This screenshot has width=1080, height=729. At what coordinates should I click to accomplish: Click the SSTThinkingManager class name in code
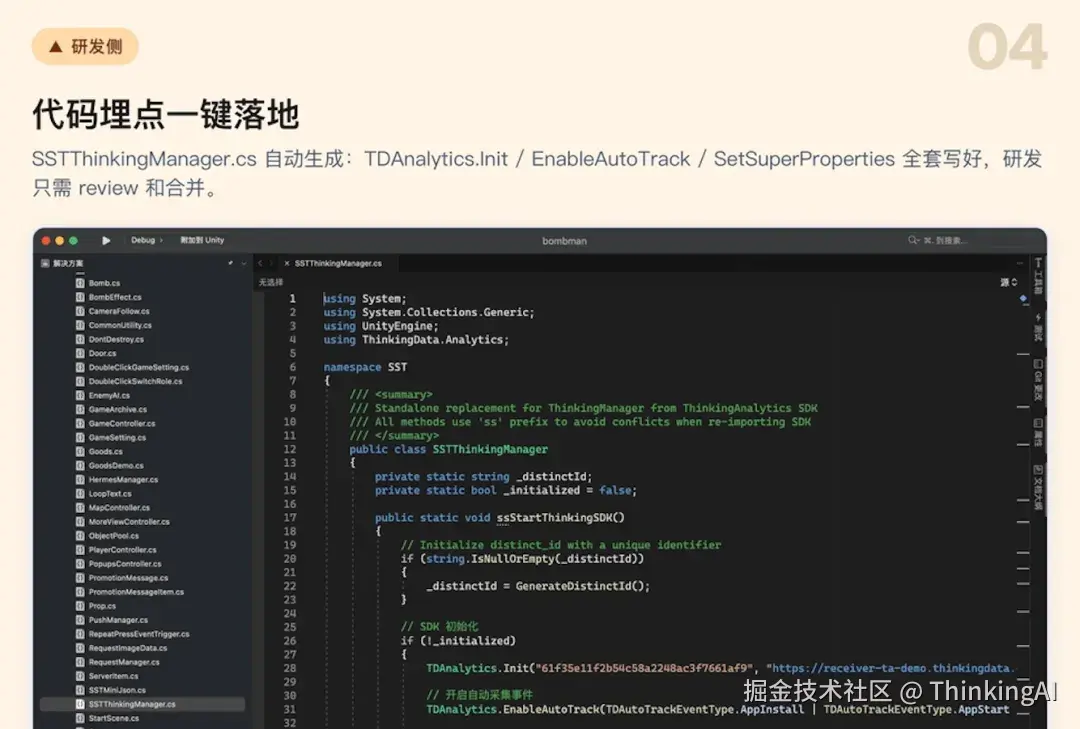tap(490, 449)
